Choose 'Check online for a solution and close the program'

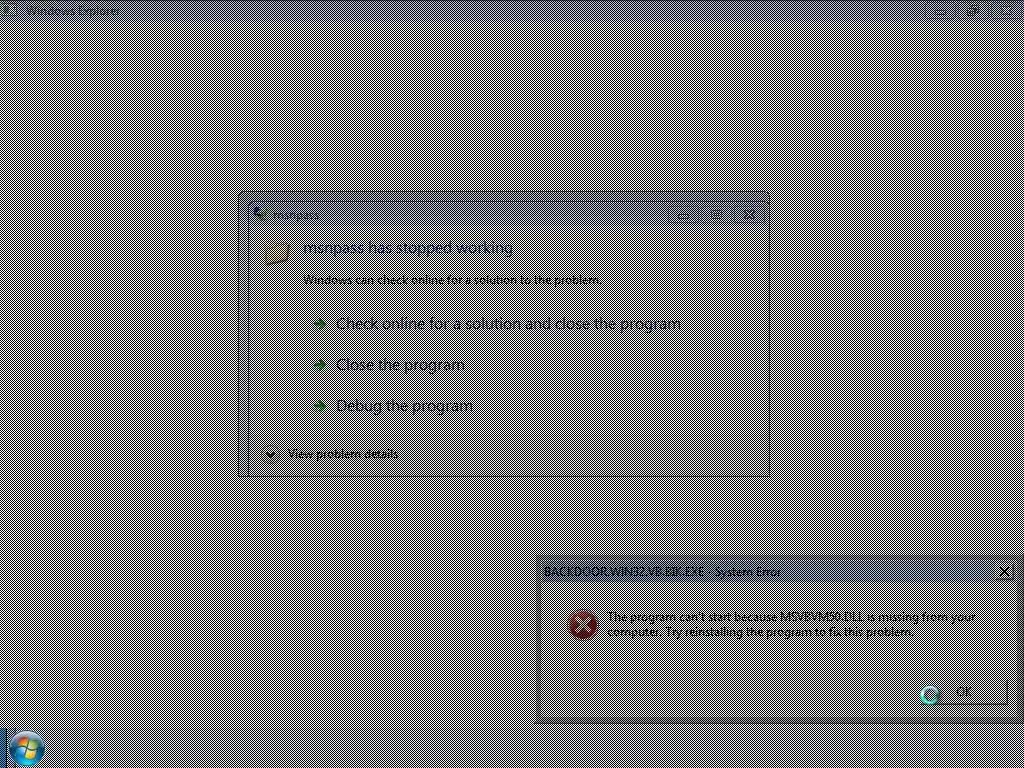click(x=508, y=324)
